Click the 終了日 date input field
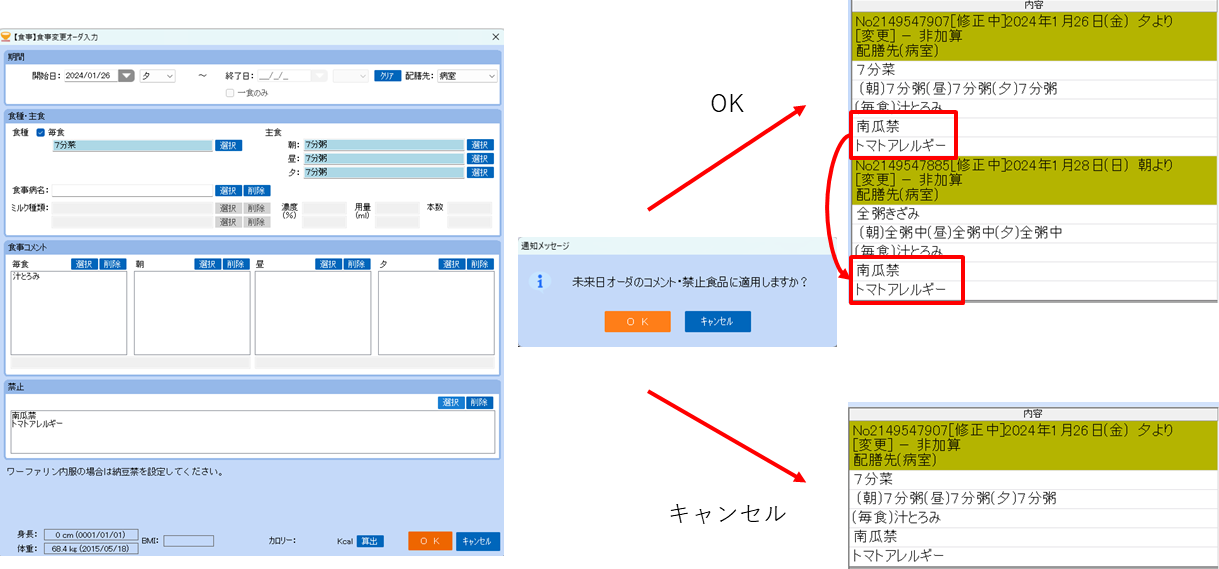 (x=282, y=76)
